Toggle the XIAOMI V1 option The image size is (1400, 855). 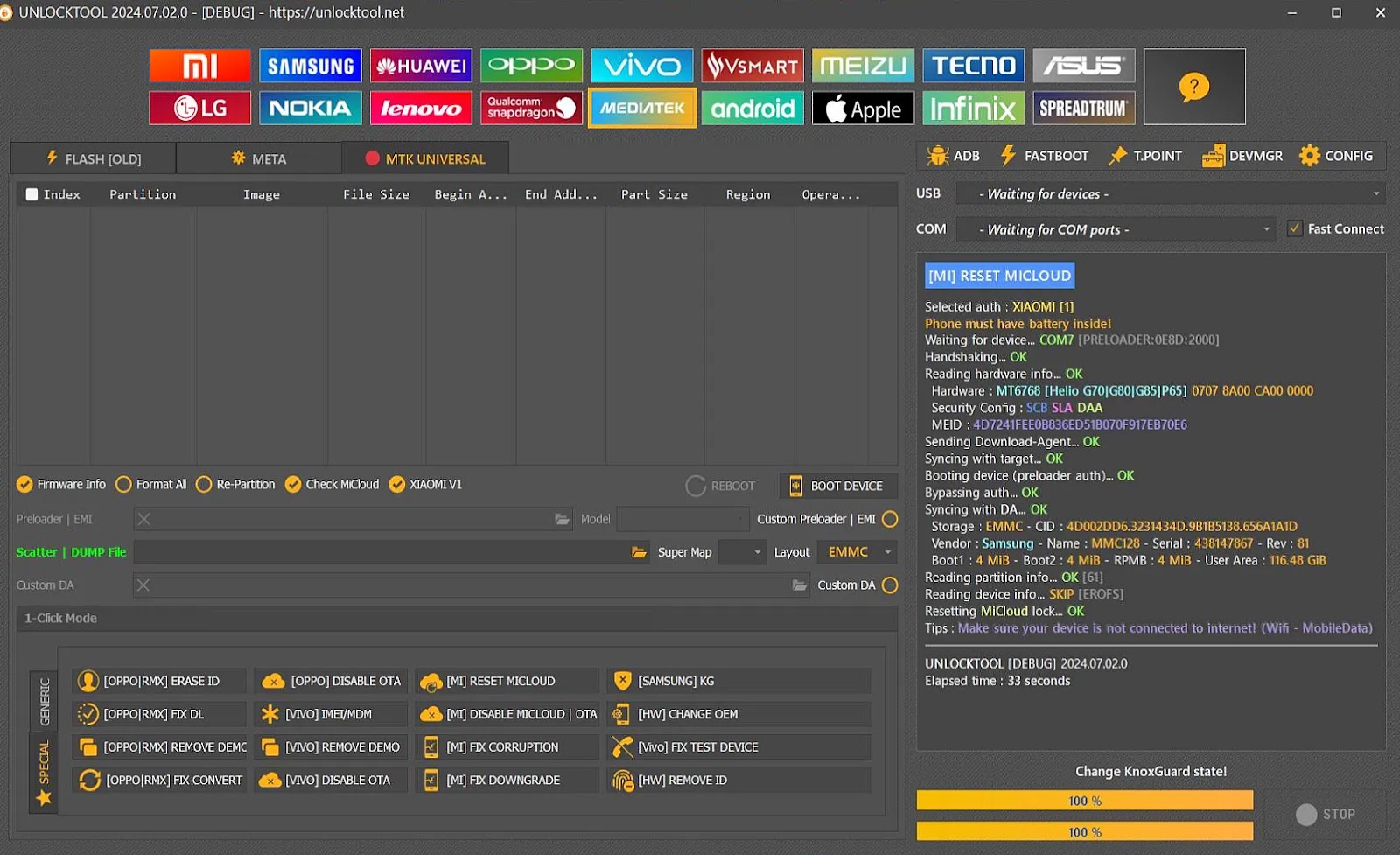[426, 484]
